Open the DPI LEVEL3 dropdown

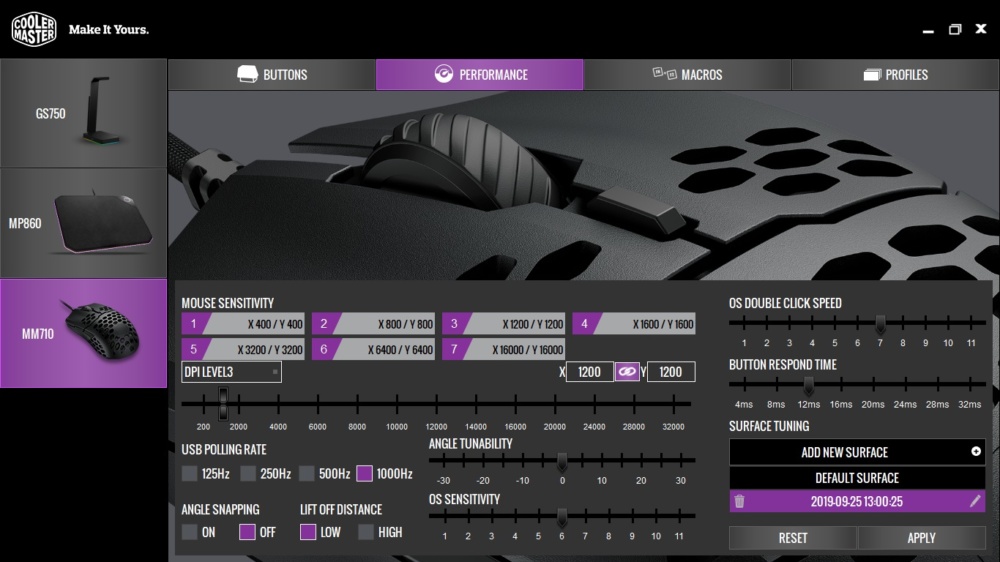231,372
